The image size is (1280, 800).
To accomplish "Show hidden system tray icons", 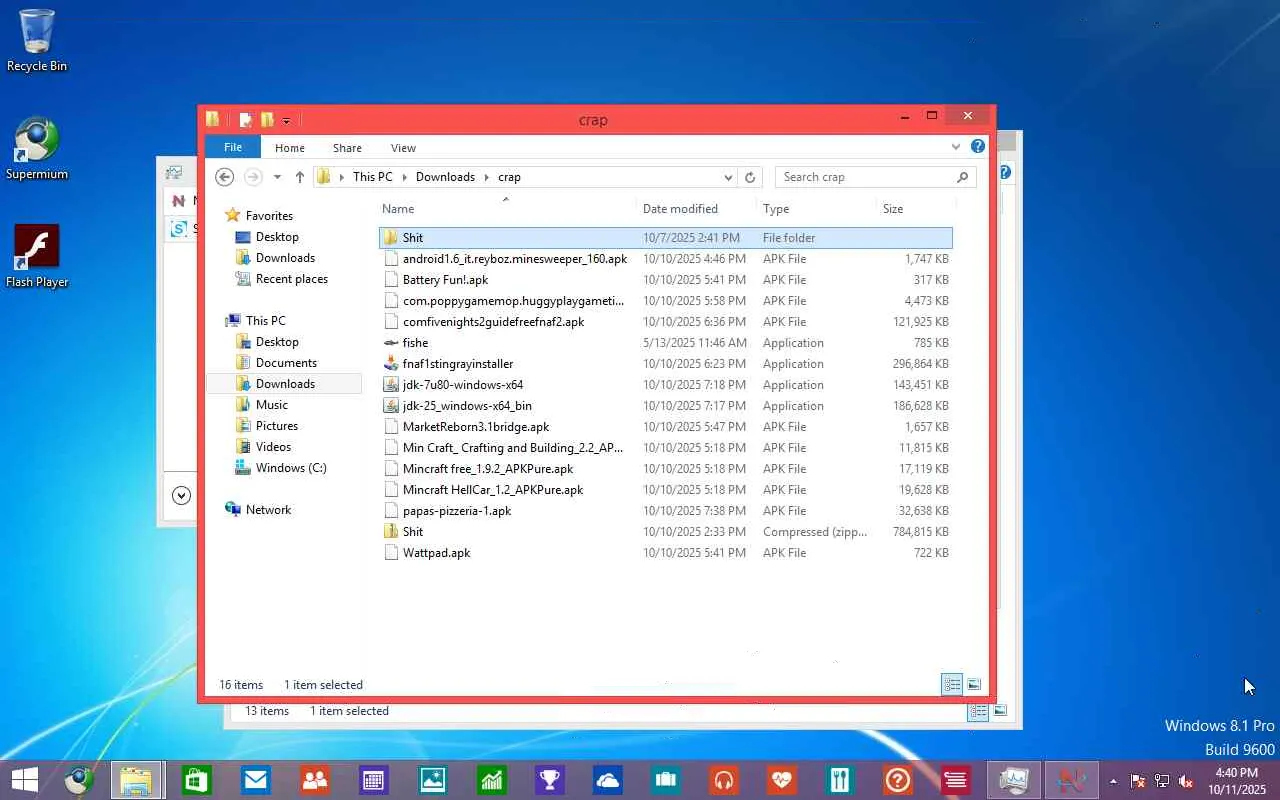I will coord(1113,781).
